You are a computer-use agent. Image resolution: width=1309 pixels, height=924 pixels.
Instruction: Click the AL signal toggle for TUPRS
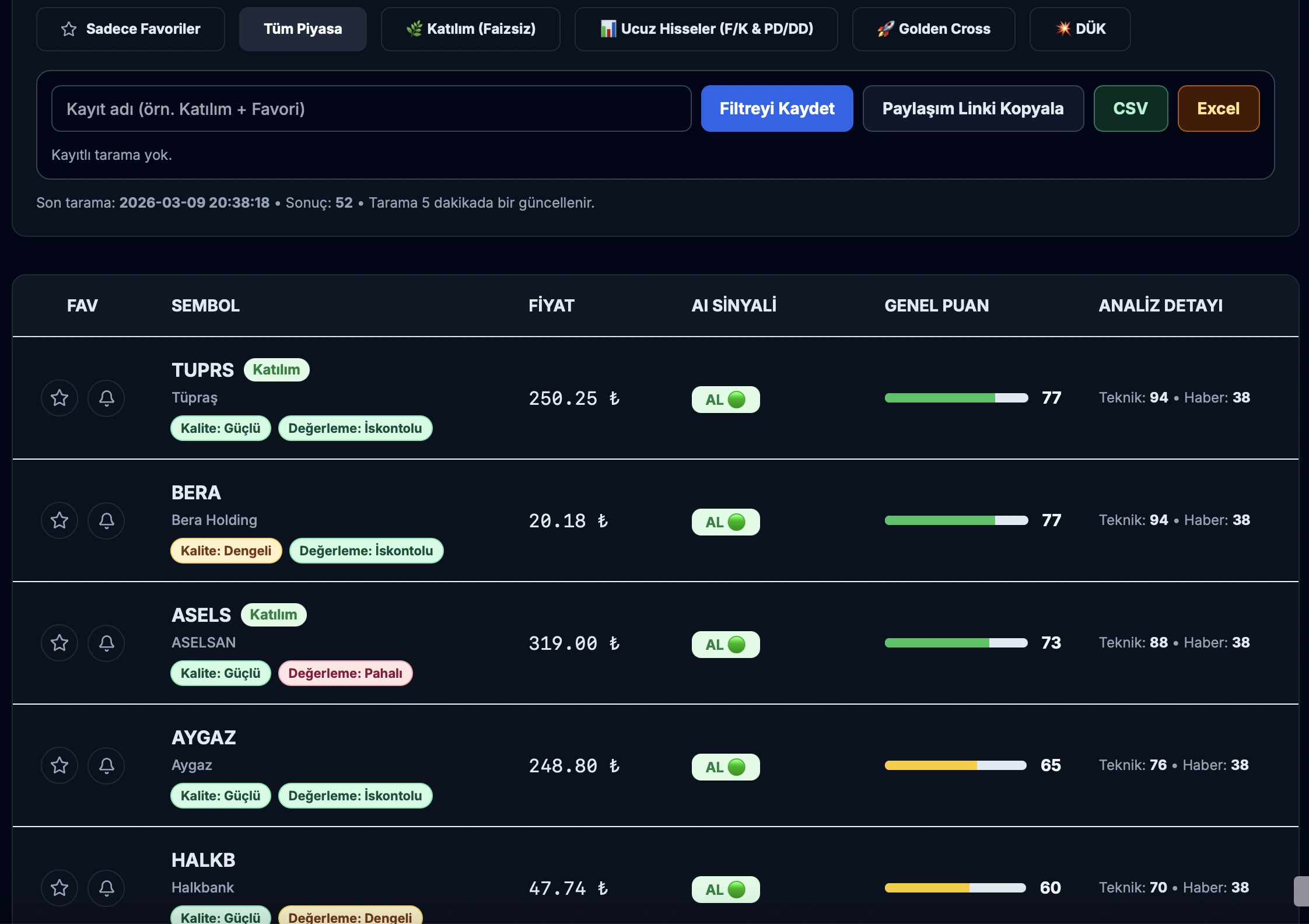coord(725,399)
